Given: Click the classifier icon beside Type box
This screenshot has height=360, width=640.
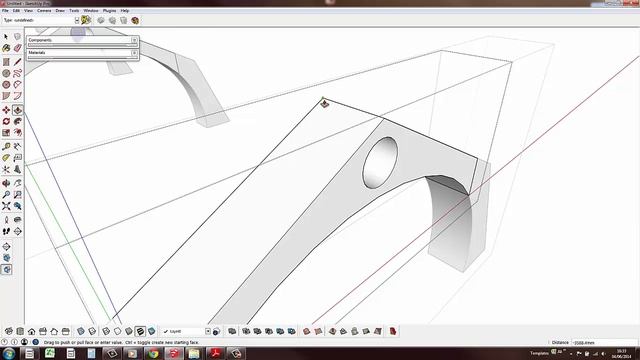Looking at the screenshot, I should pyautogui.click(x=86, y=20).
